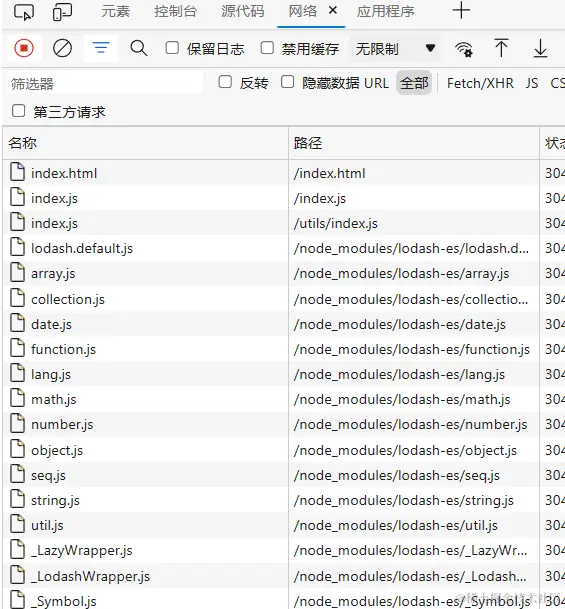
Task: Toggle the device emulation icon
Action: [62, 12]
